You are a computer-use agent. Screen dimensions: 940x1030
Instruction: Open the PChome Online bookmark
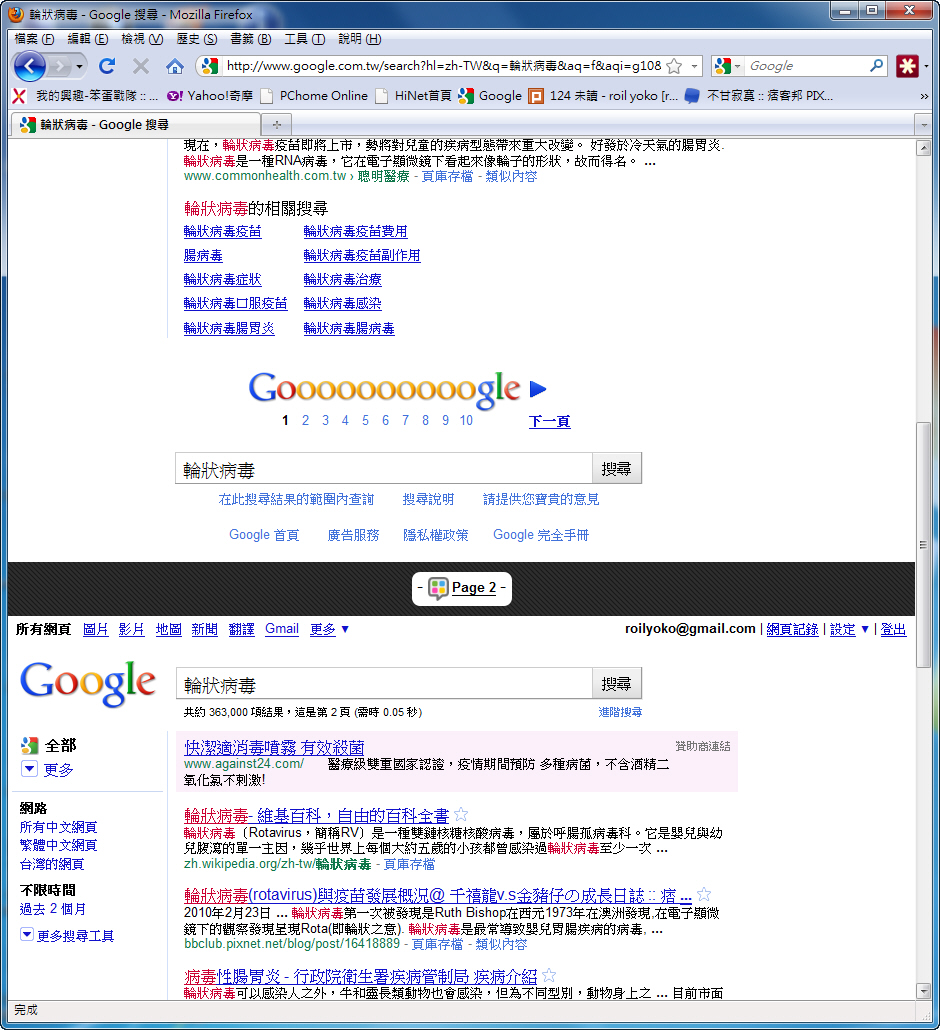click(315, 96)
